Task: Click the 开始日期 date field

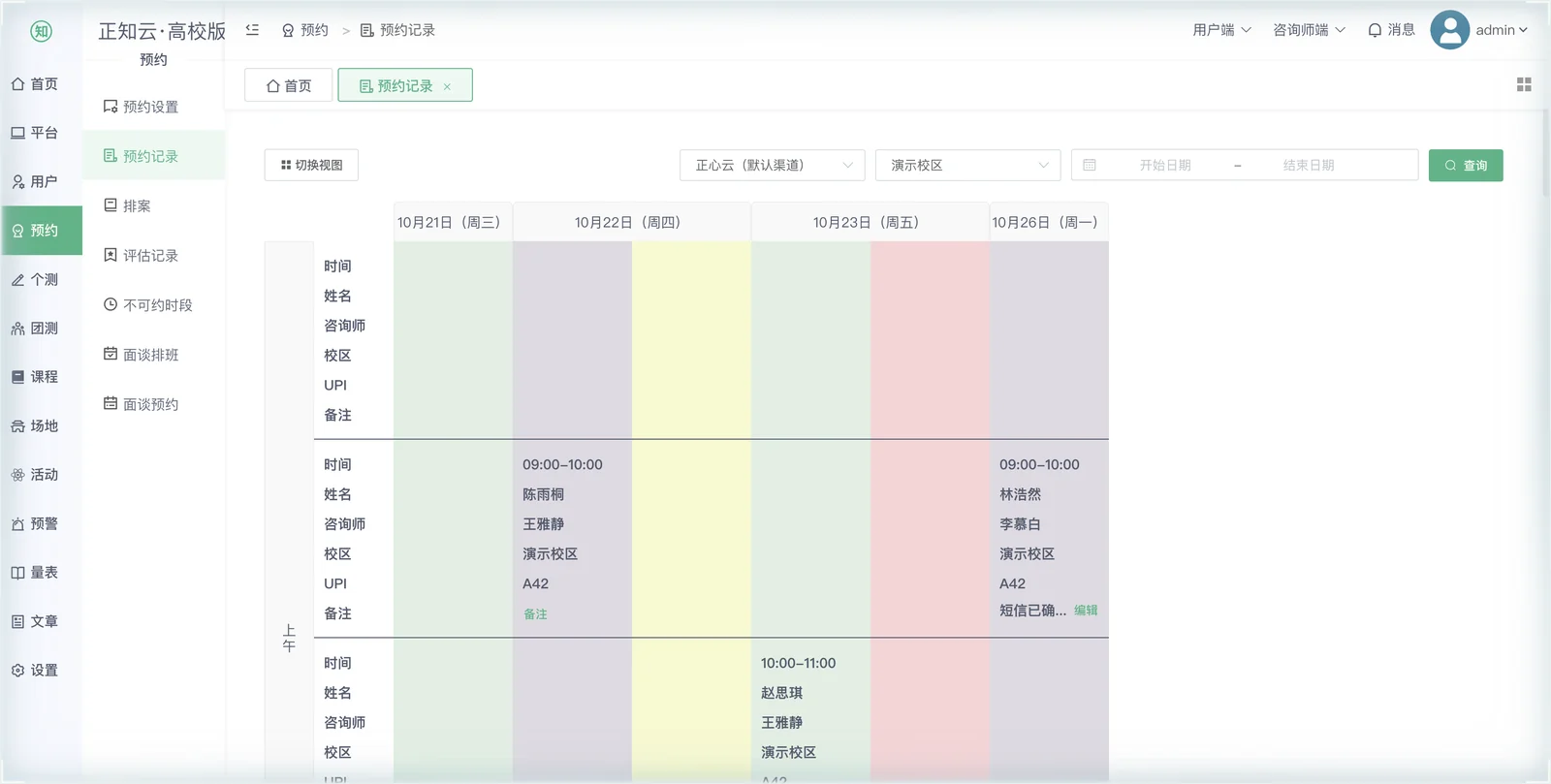Action: coord(1165,165)
